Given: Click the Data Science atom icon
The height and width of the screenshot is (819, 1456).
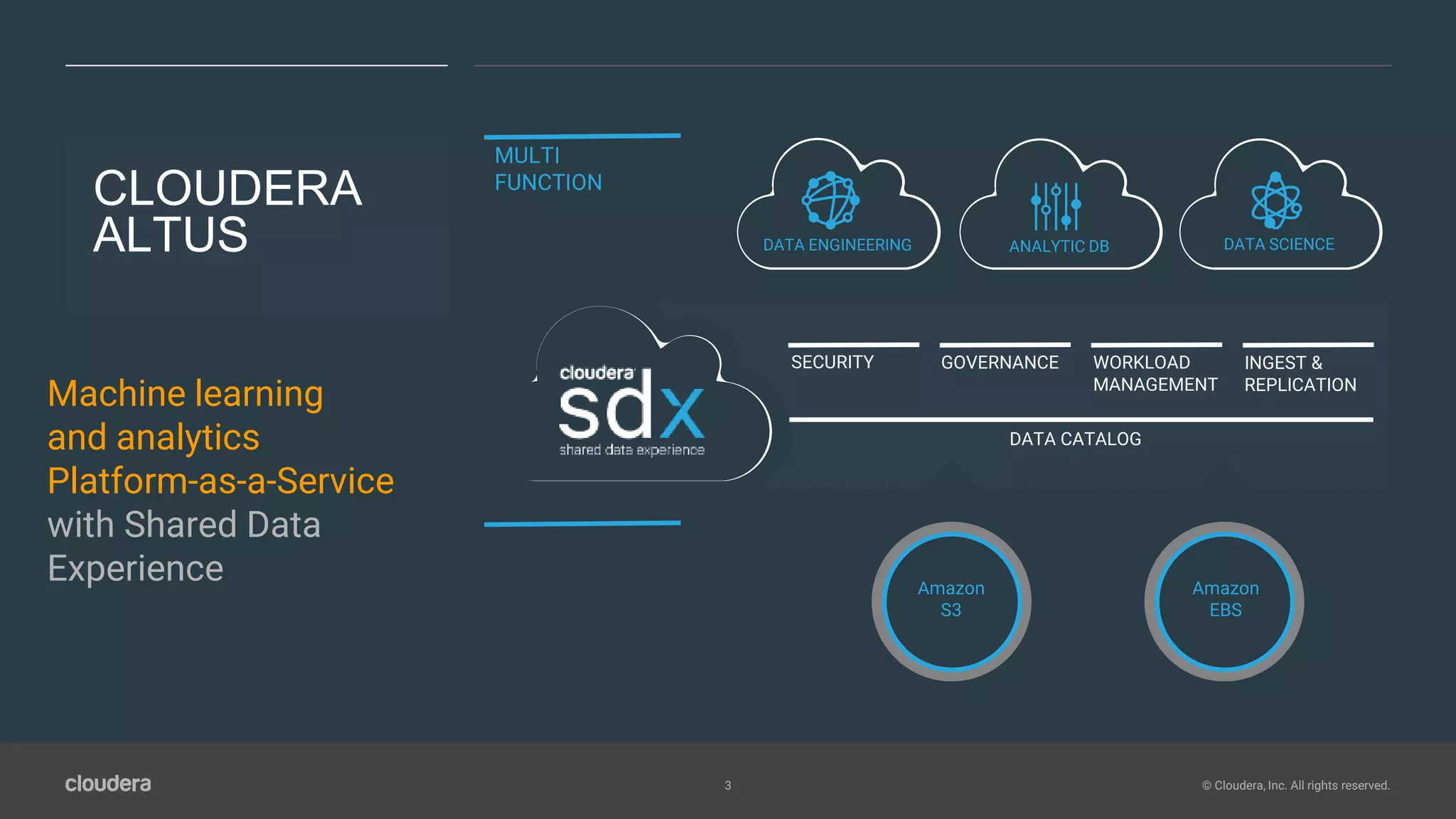Looking at the screenshot, I should 1277,200.
